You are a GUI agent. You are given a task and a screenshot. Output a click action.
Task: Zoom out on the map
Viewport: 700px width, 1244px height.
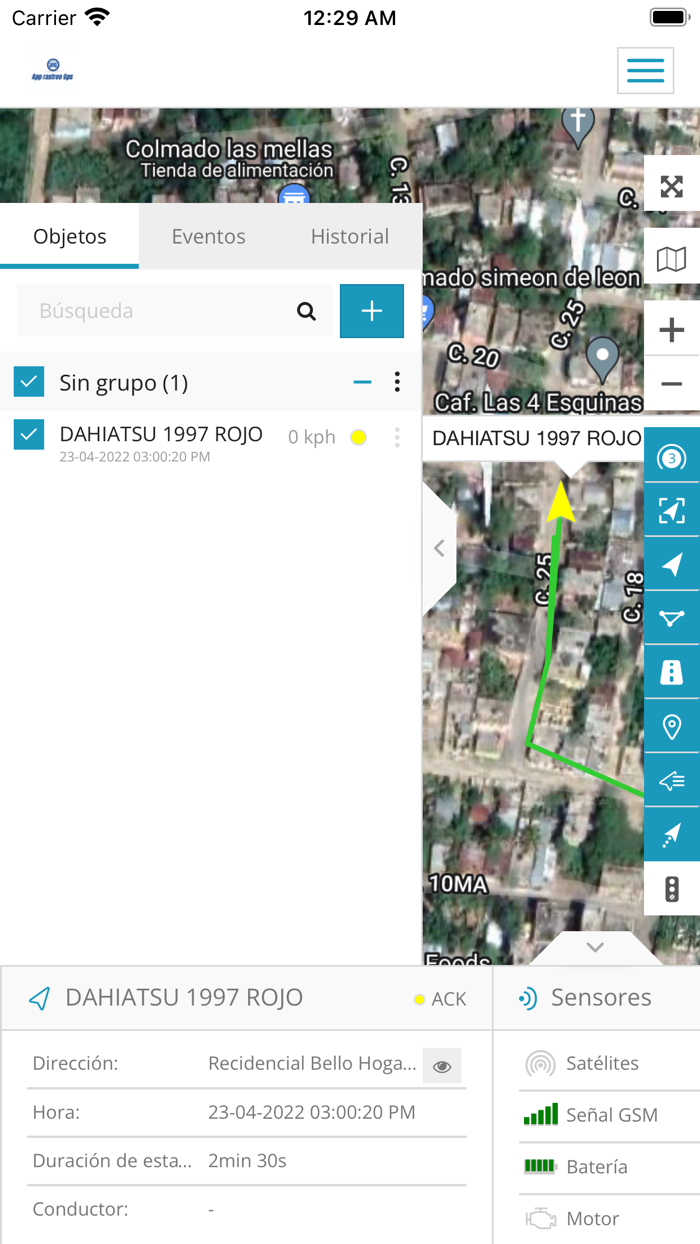672,384
